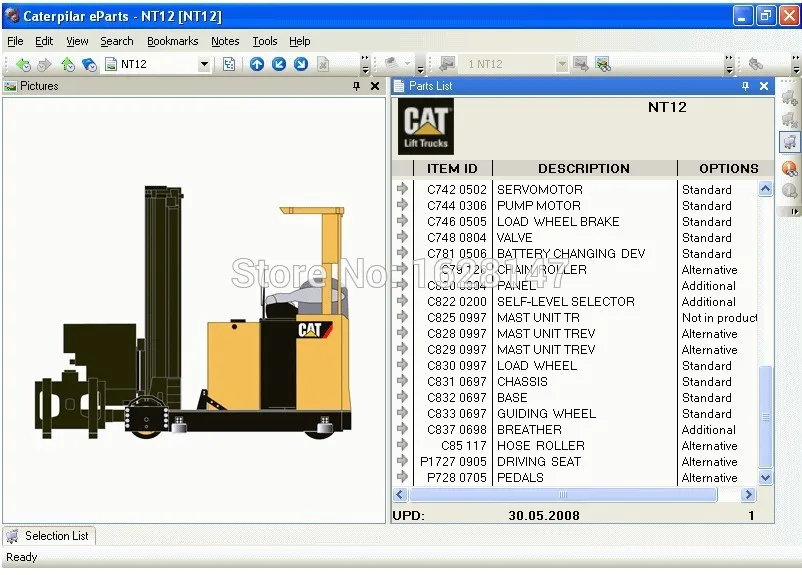Expand the sidebar toolbar overflow arrow
This screenshot has height=575, width=802.
(x=794, y=211)
